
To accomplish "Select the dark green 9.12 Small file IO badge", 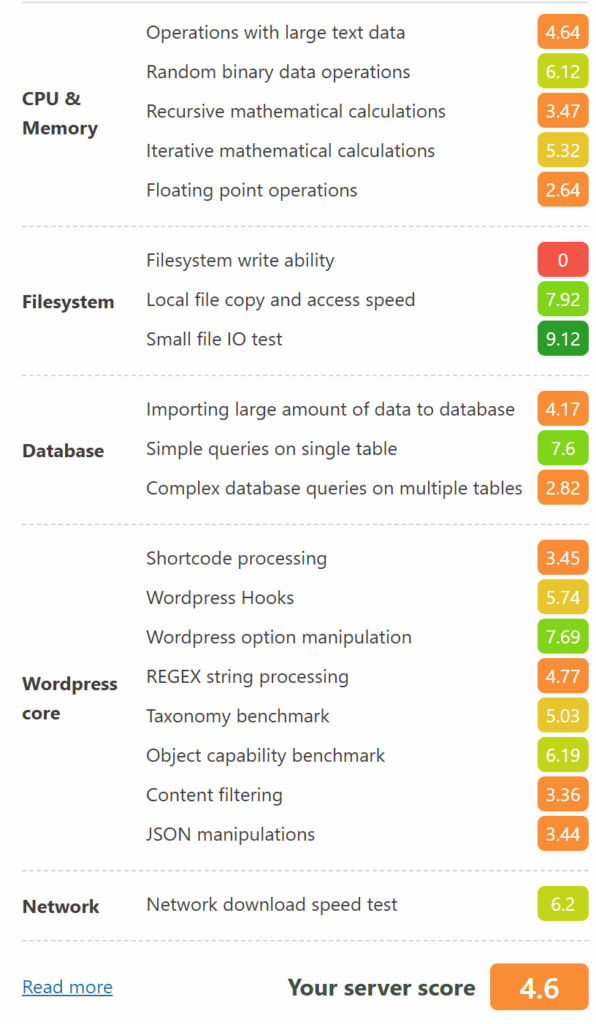I will click(x=563, y=338).
